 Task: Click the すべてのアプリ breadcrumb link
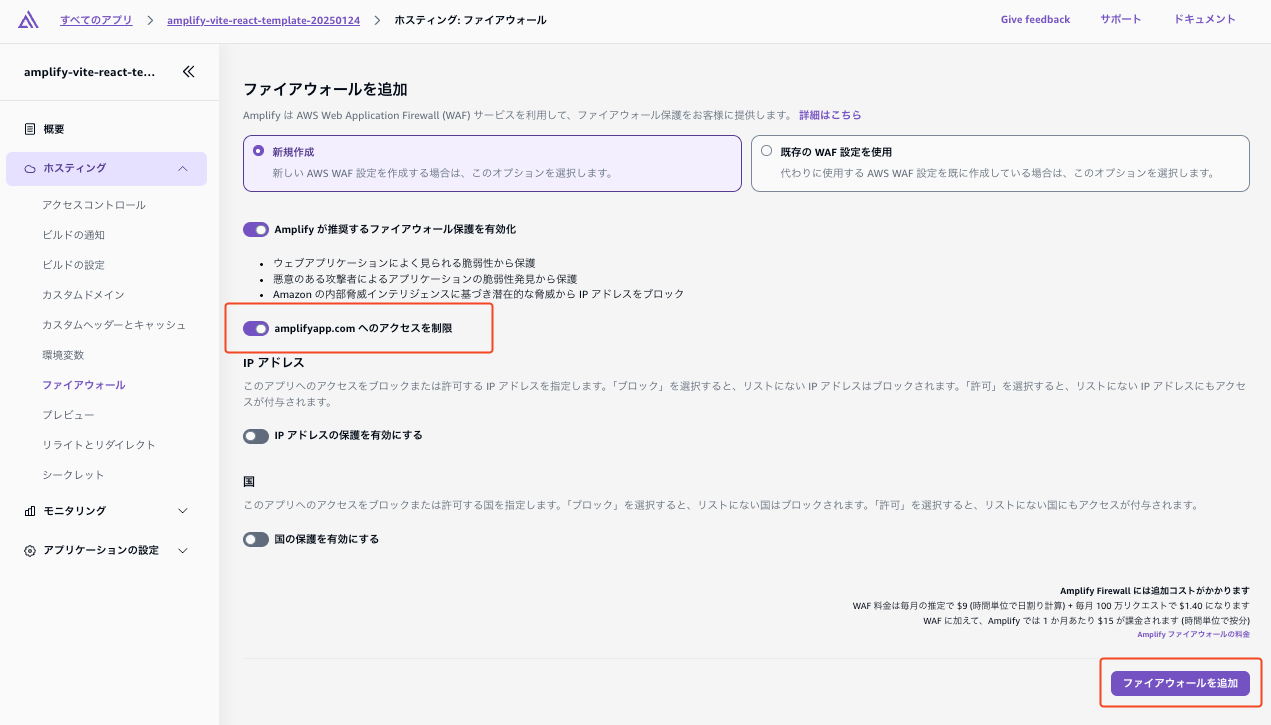click(x=95, y=20)
